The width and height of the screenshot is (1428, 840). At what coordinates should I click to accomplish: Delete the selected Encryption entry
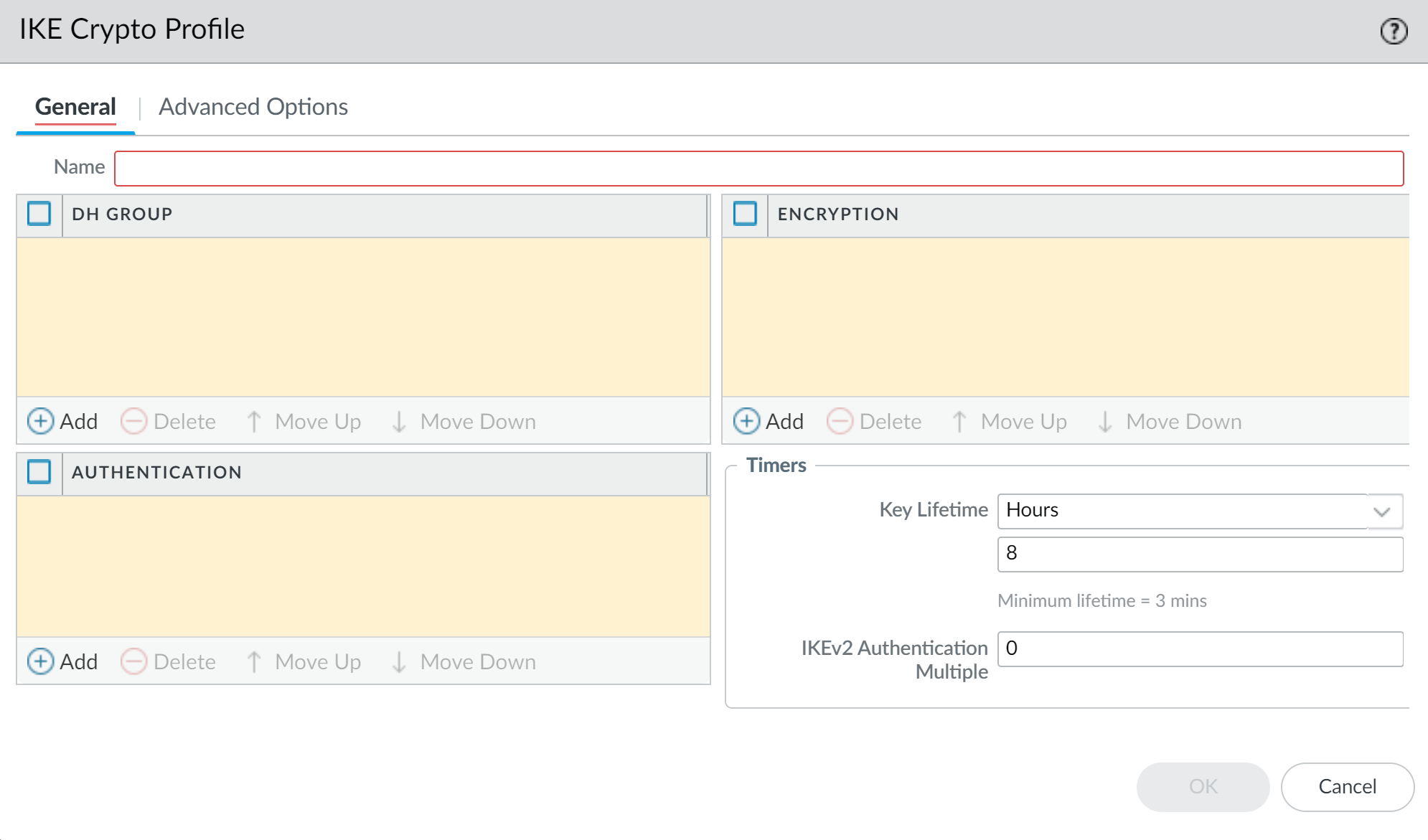[875, 421]
